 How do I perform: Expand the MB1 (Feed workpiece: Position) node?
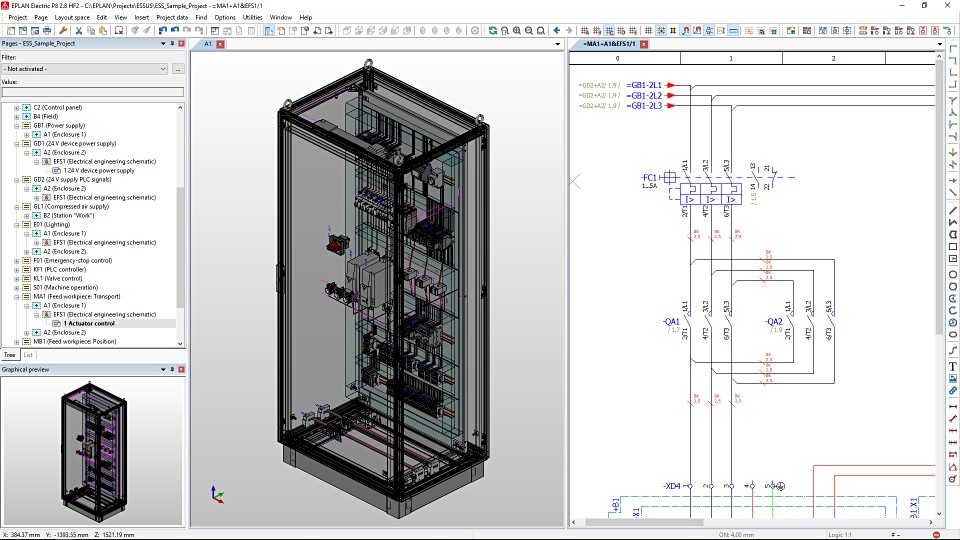pyautogui.click(x=17, y=342)
